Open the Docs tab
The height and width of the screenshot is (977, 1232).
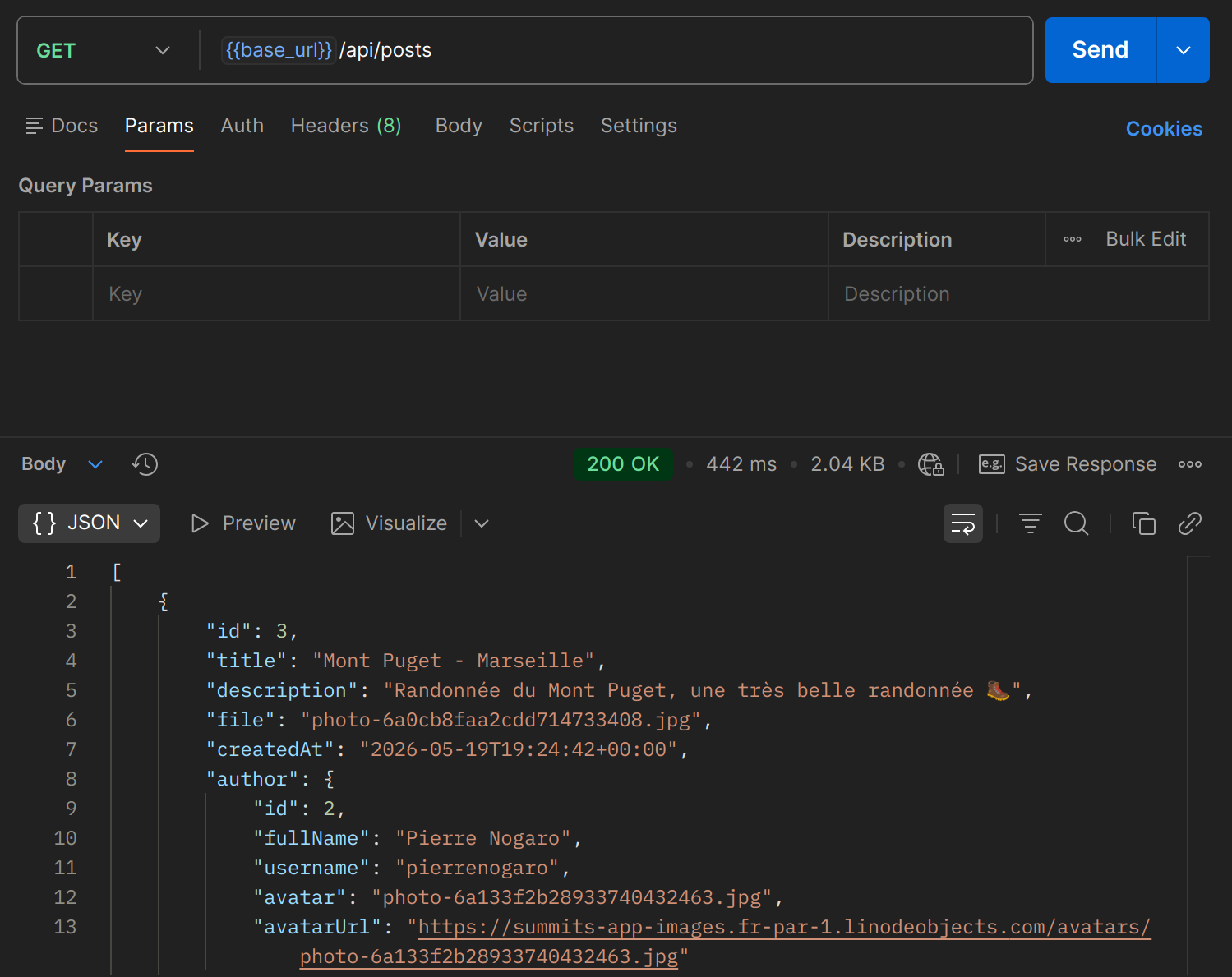tap(62, 126)
